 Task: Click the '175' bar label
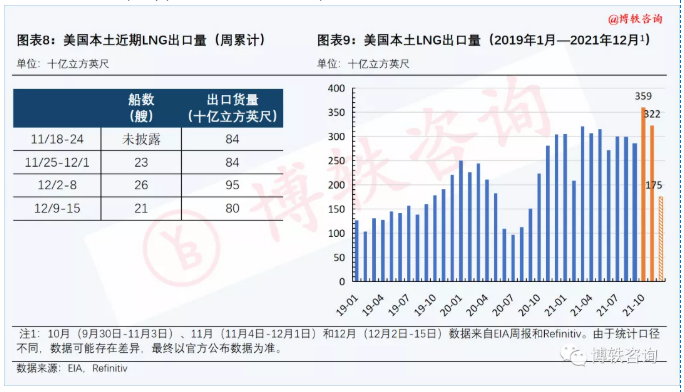point(654,185)
